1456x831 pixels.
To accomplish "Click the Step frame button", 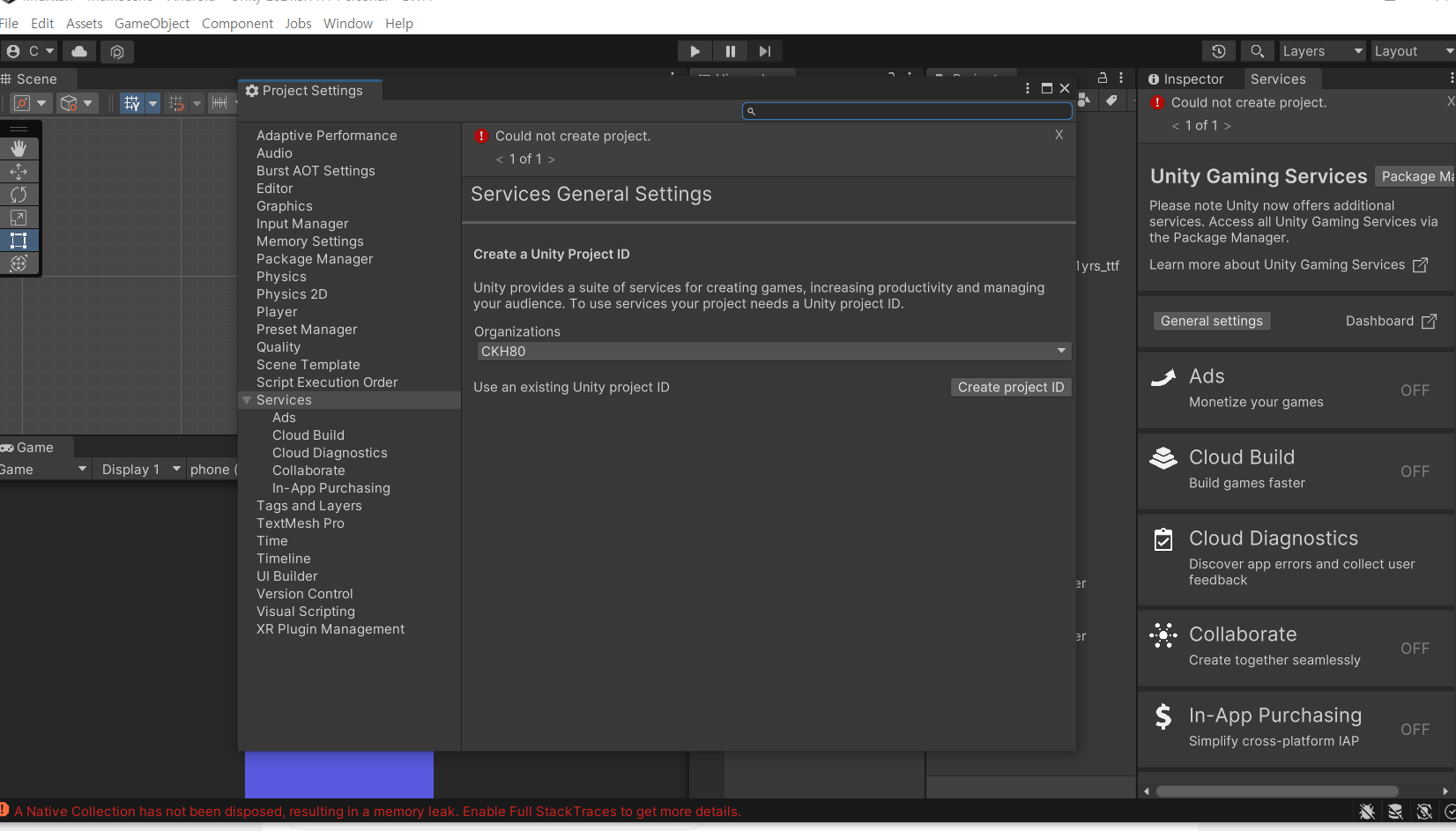I will [x=765, y=51].
